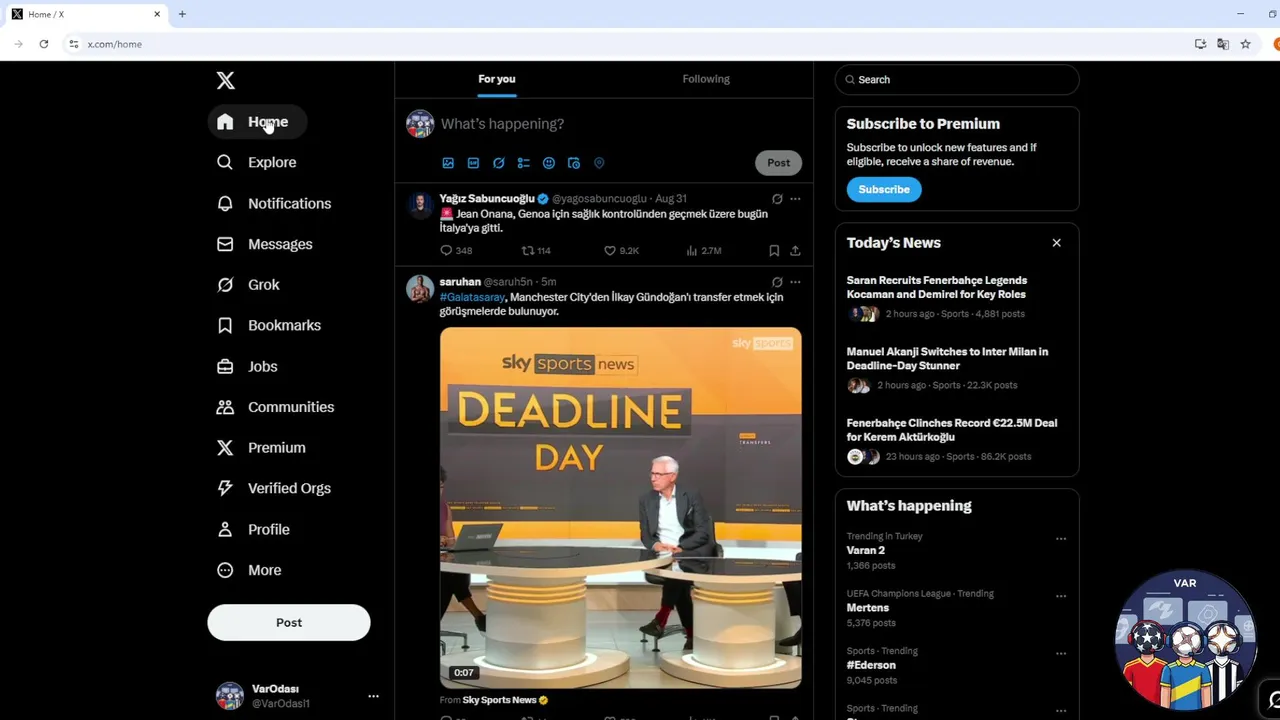Screen dimensions: 1280x720
Task: Open the browser translate page icon
Action: [x=1223, y=44]
